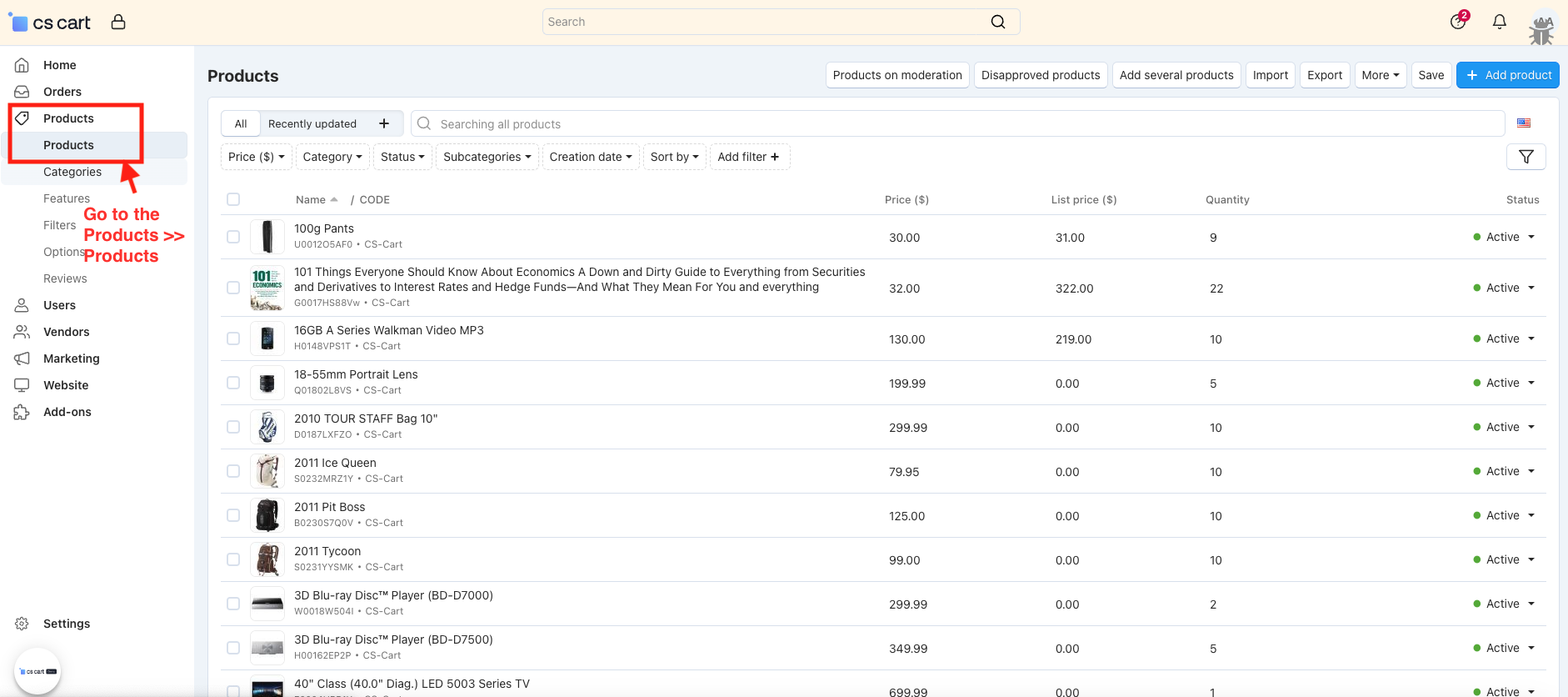Click the Add product button
The height and width of the screenshot is (697, 1568).
coord(1508,75)
